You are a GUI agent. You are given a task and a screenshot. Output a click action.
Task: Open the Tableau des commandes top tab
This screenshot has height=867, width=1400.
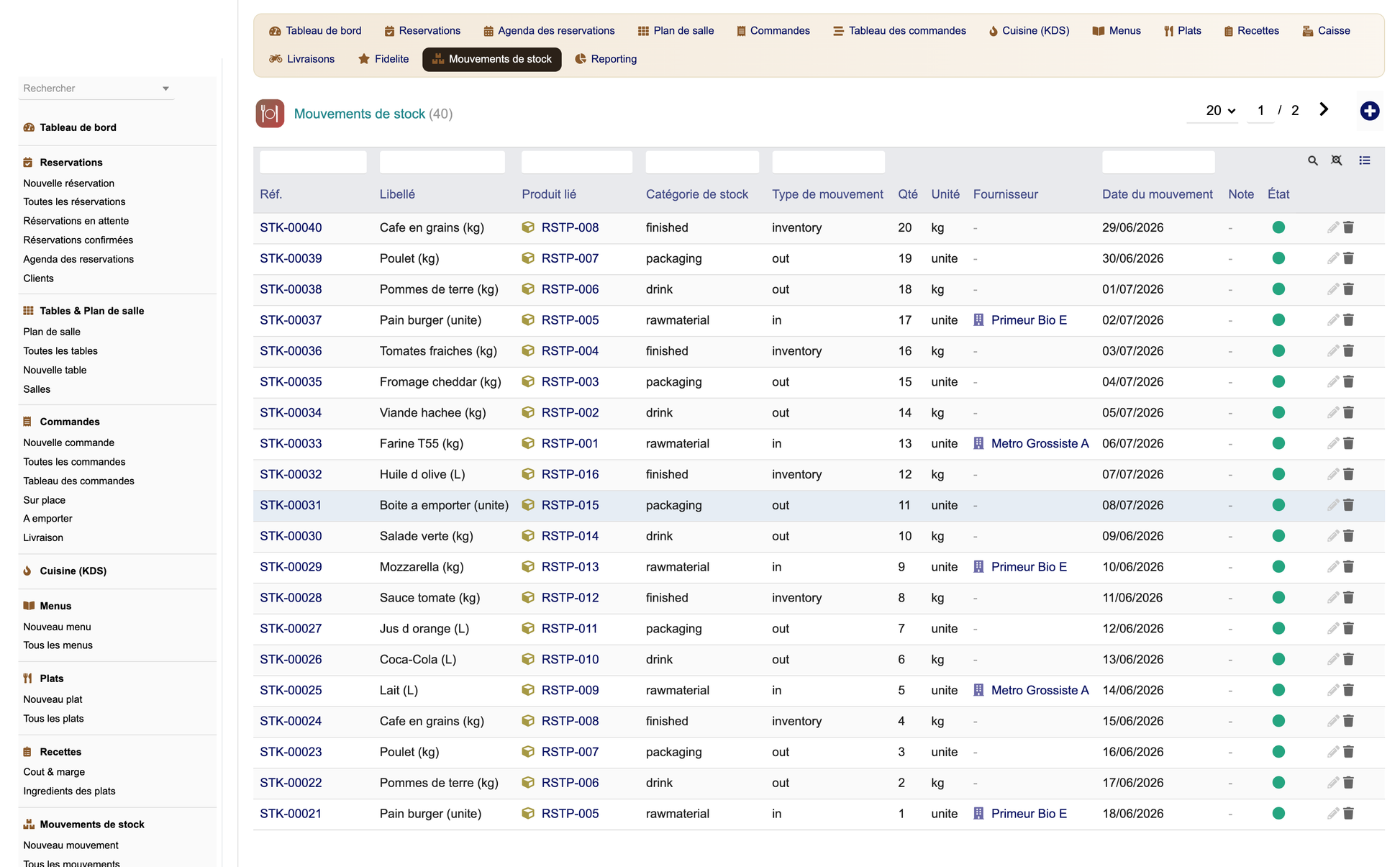coord(899,31)
